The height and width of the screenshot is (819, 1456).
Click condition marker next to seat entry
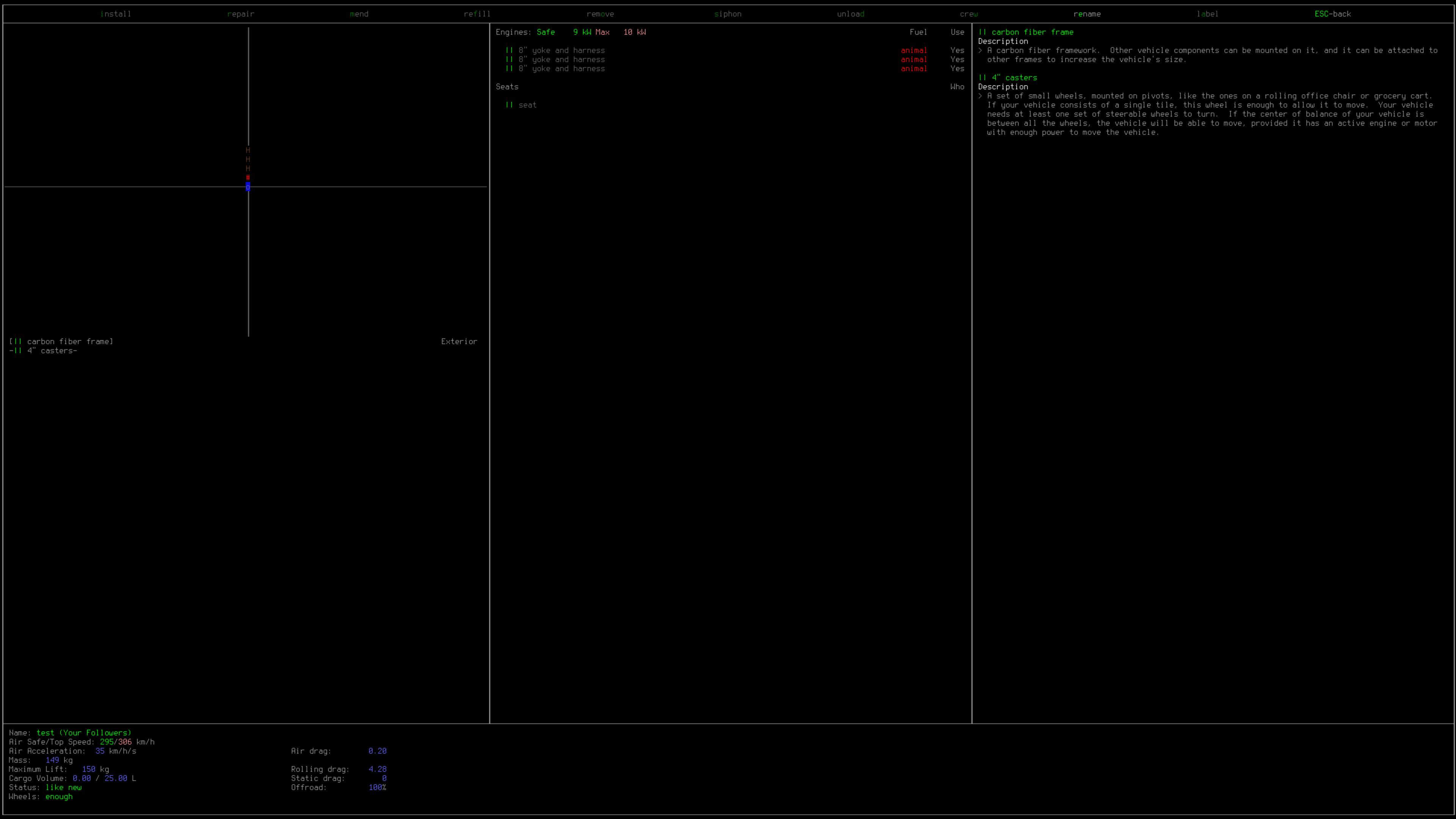coord(509,105)
